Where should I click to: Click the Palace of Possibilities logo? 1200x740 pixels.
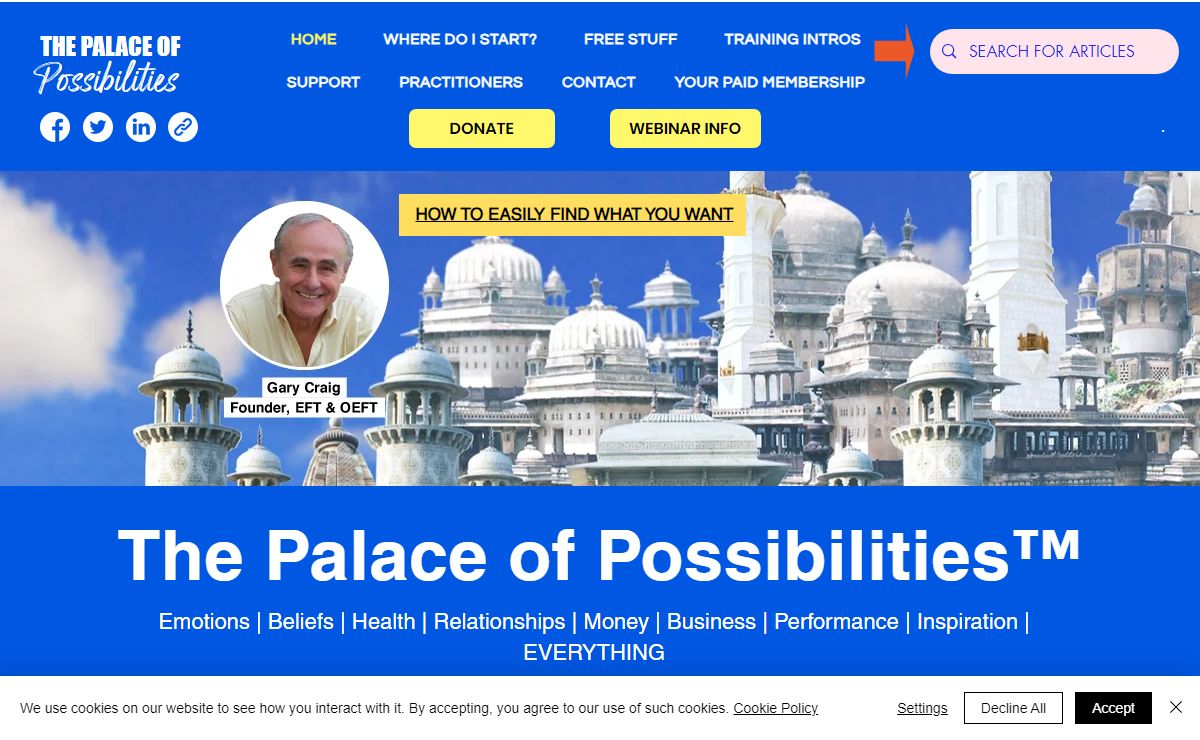[x=109, y=63]
